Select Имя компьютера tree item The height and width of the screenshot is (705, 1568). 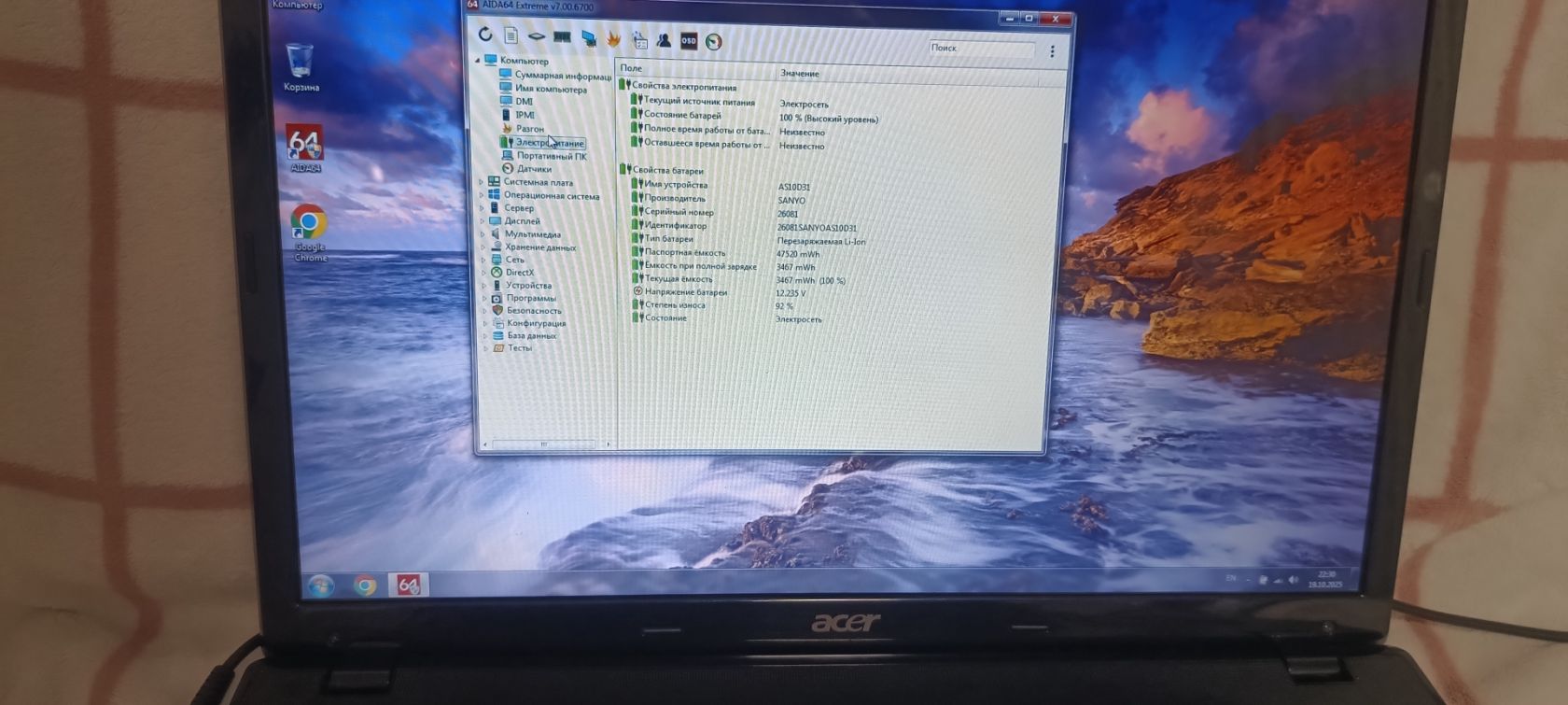click(x=543, y=89)
